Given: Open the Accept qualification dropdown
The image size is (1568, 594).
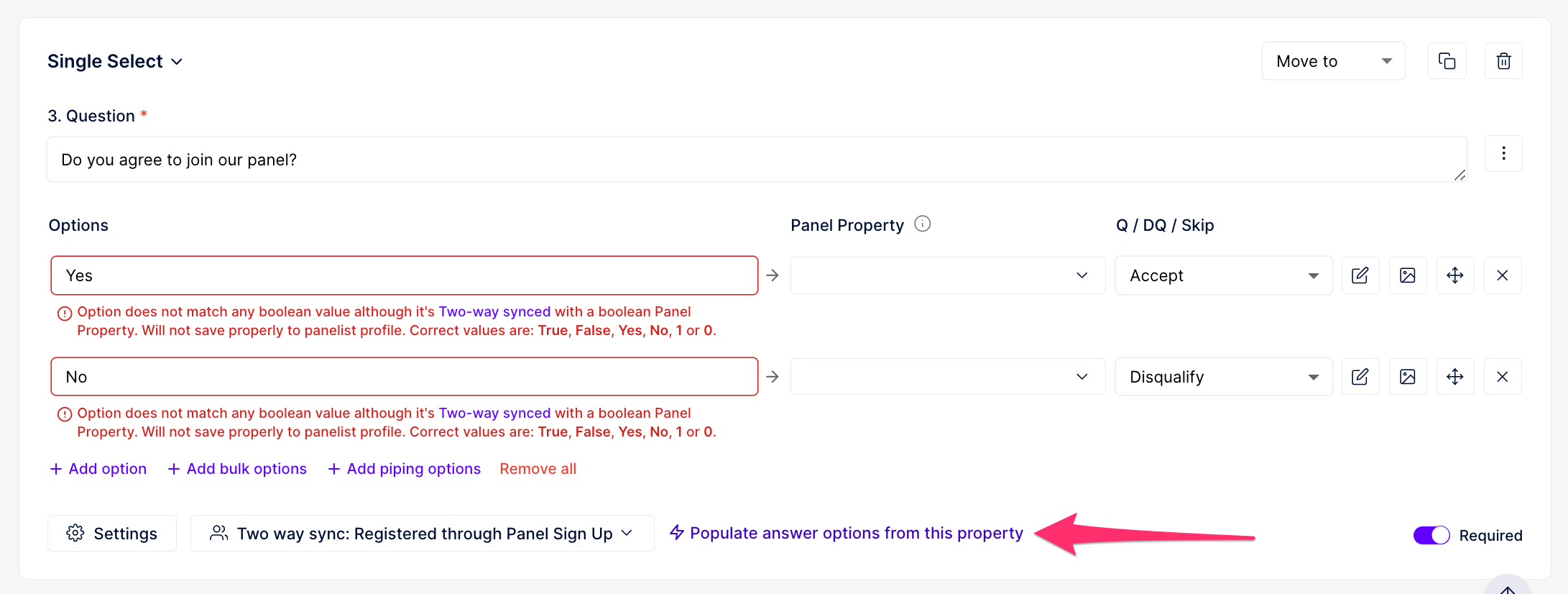Looking at the screenshot, I should tap(1224, 275).
